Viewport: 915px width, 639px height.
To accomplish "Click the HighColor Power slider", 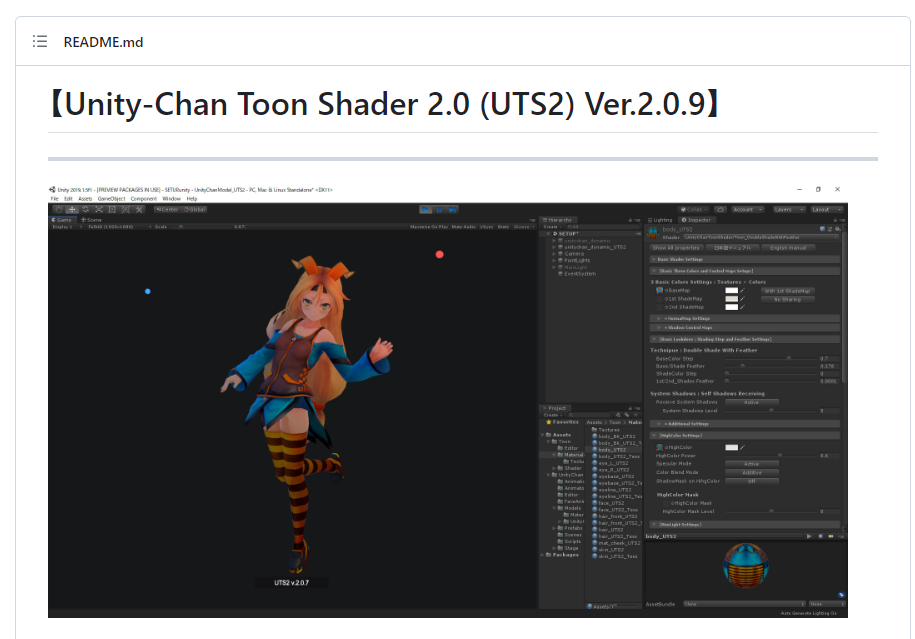I will click(770, 456).
